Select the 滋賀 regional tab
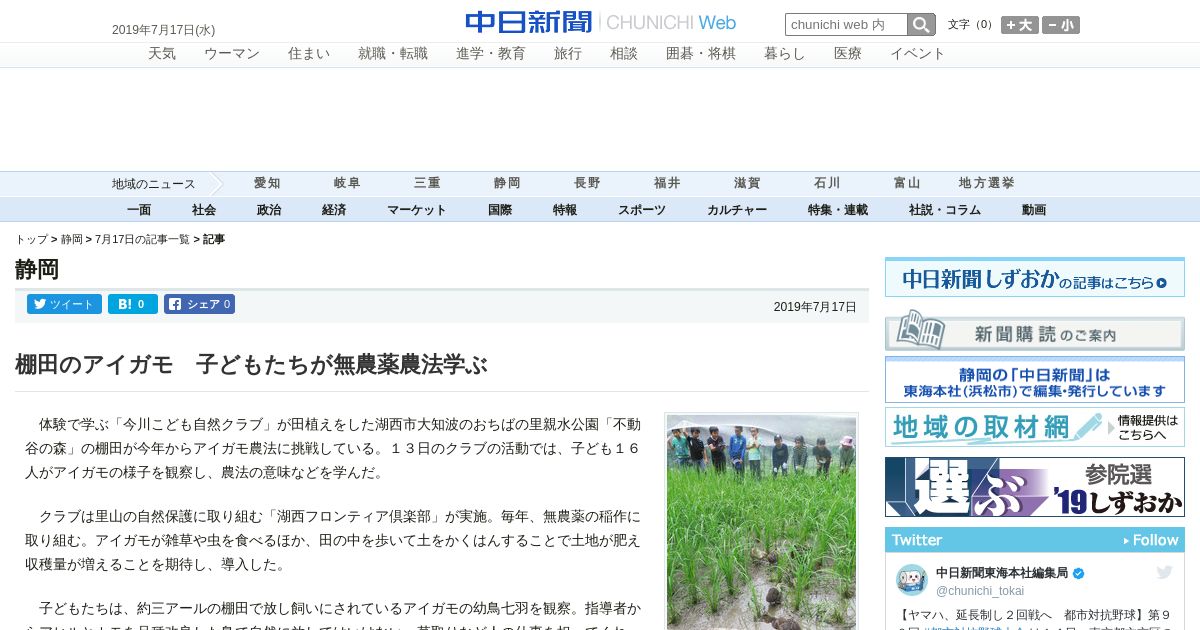 tap(747, 184)
